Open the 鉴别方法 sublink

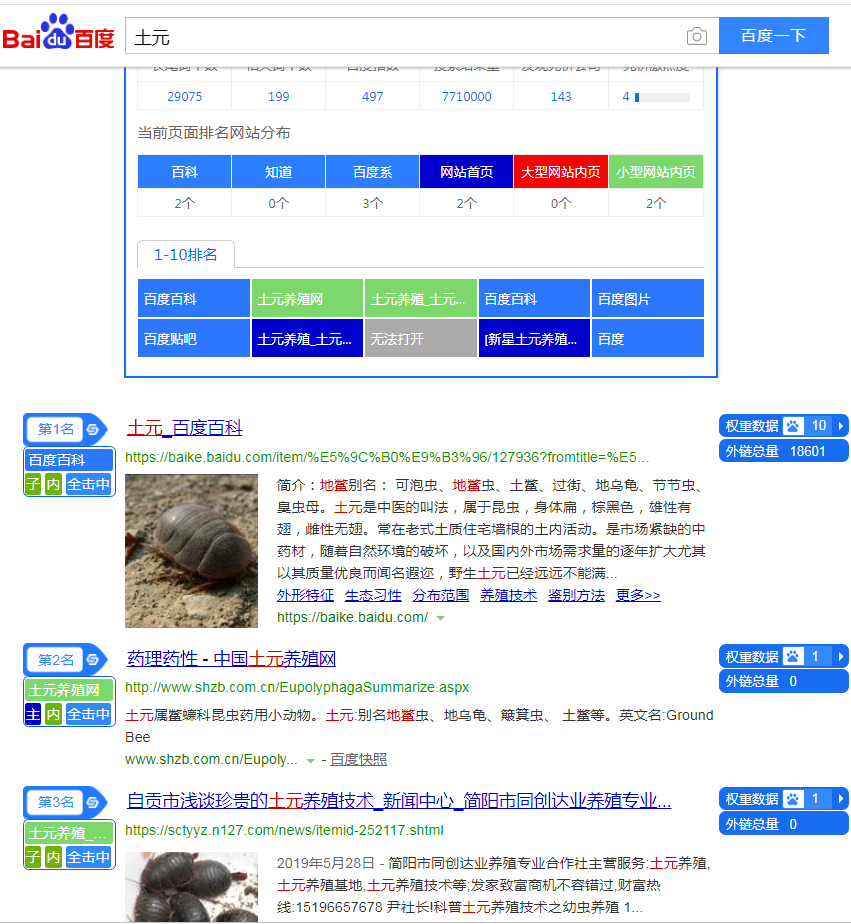(576, 595)
